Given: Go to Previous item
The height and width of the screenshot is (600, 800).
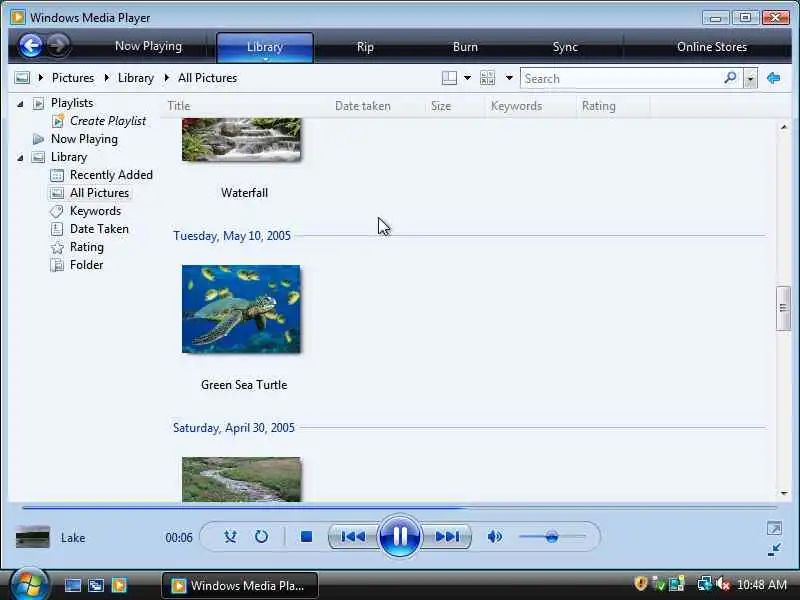Looking at the screenshot, I should 353,537.
